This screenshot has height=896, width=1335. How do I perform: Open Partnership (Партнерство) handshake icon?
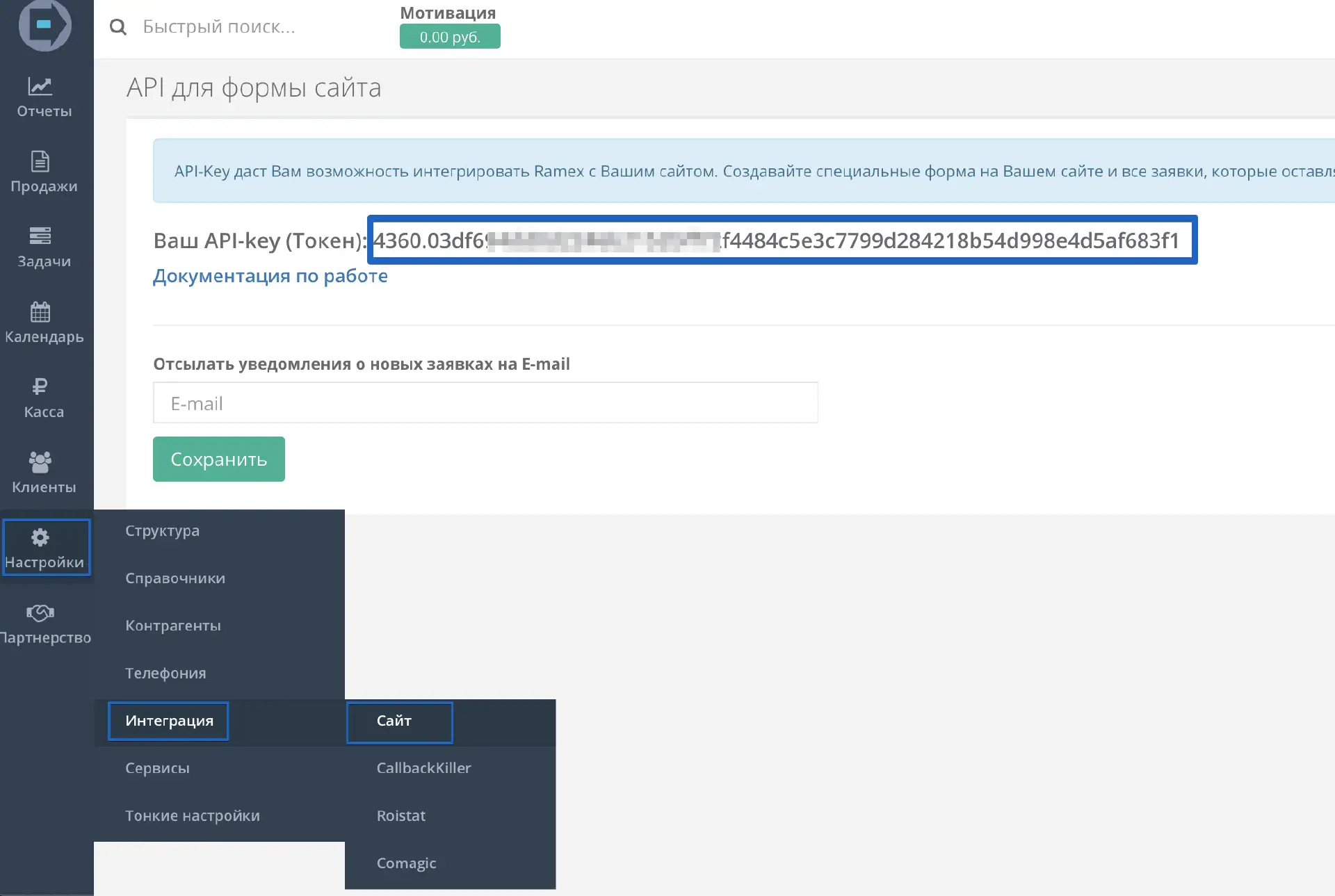point(40,613)
